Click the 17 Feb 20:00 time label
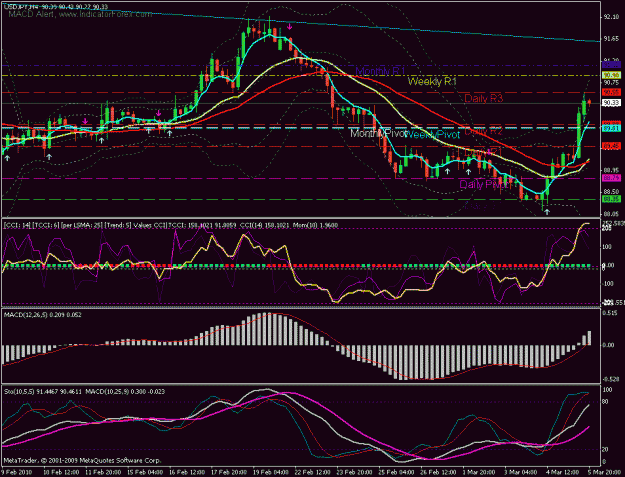 point(228,472)
